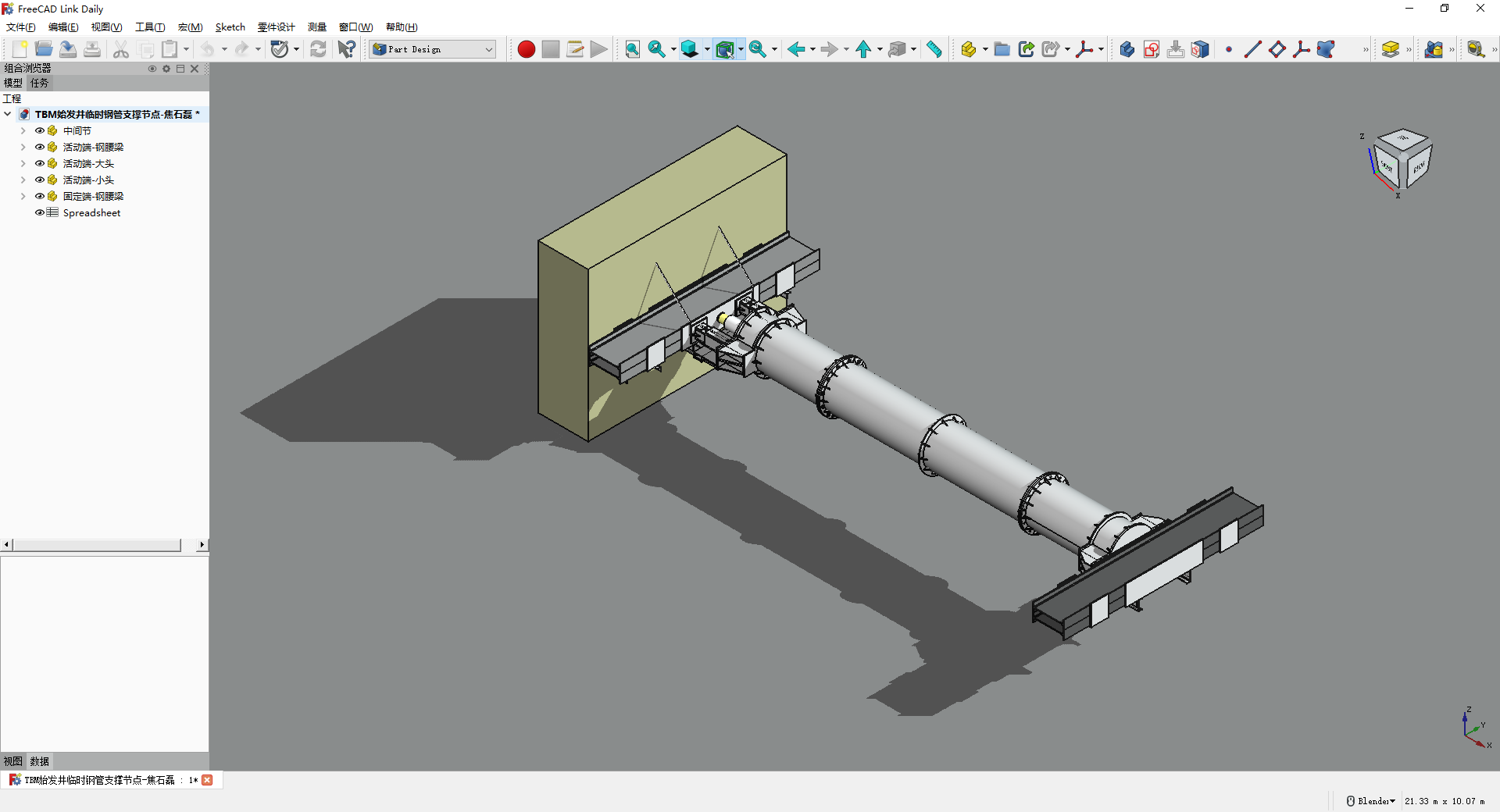Click the create group folder icon
This screenshot has width=1500, height=812.
pyautogui.click(x=1002, y=49)
